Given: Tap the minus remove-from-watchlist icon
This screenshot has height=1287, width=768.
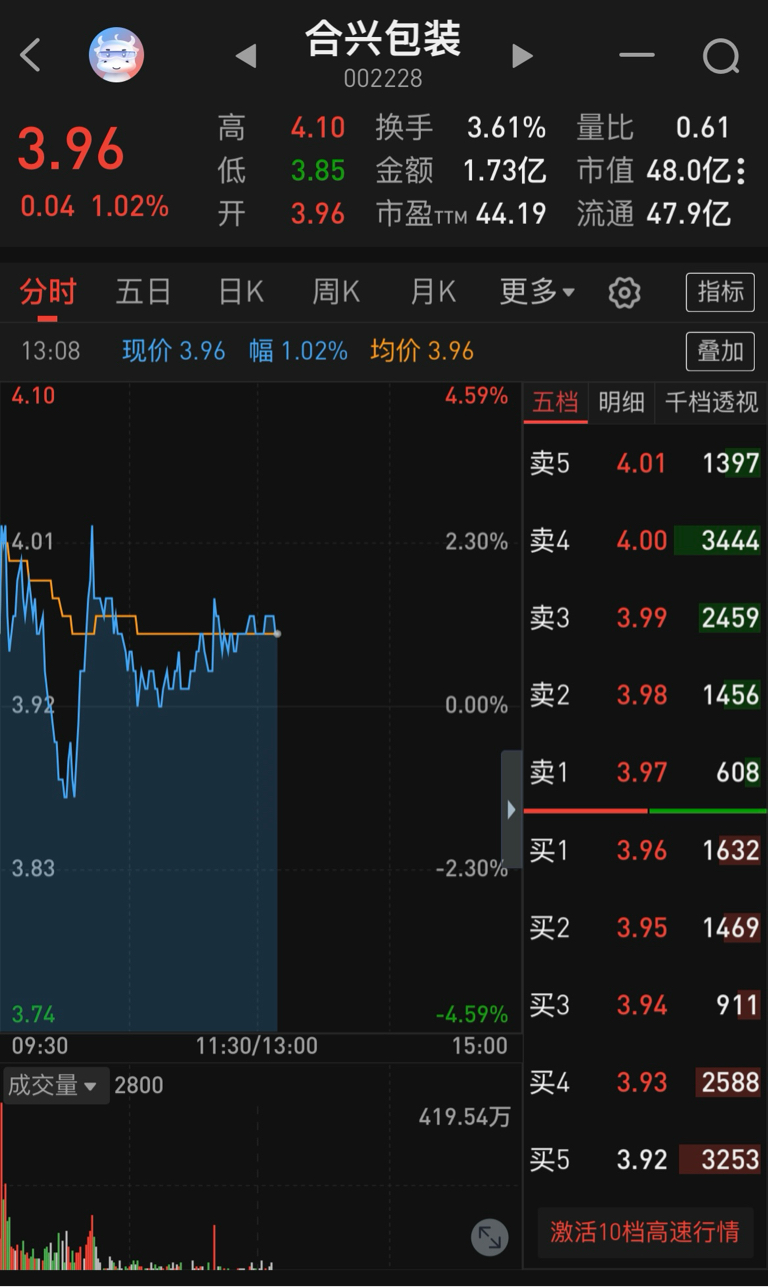Looking at the screenshot, I should point(636,56).
